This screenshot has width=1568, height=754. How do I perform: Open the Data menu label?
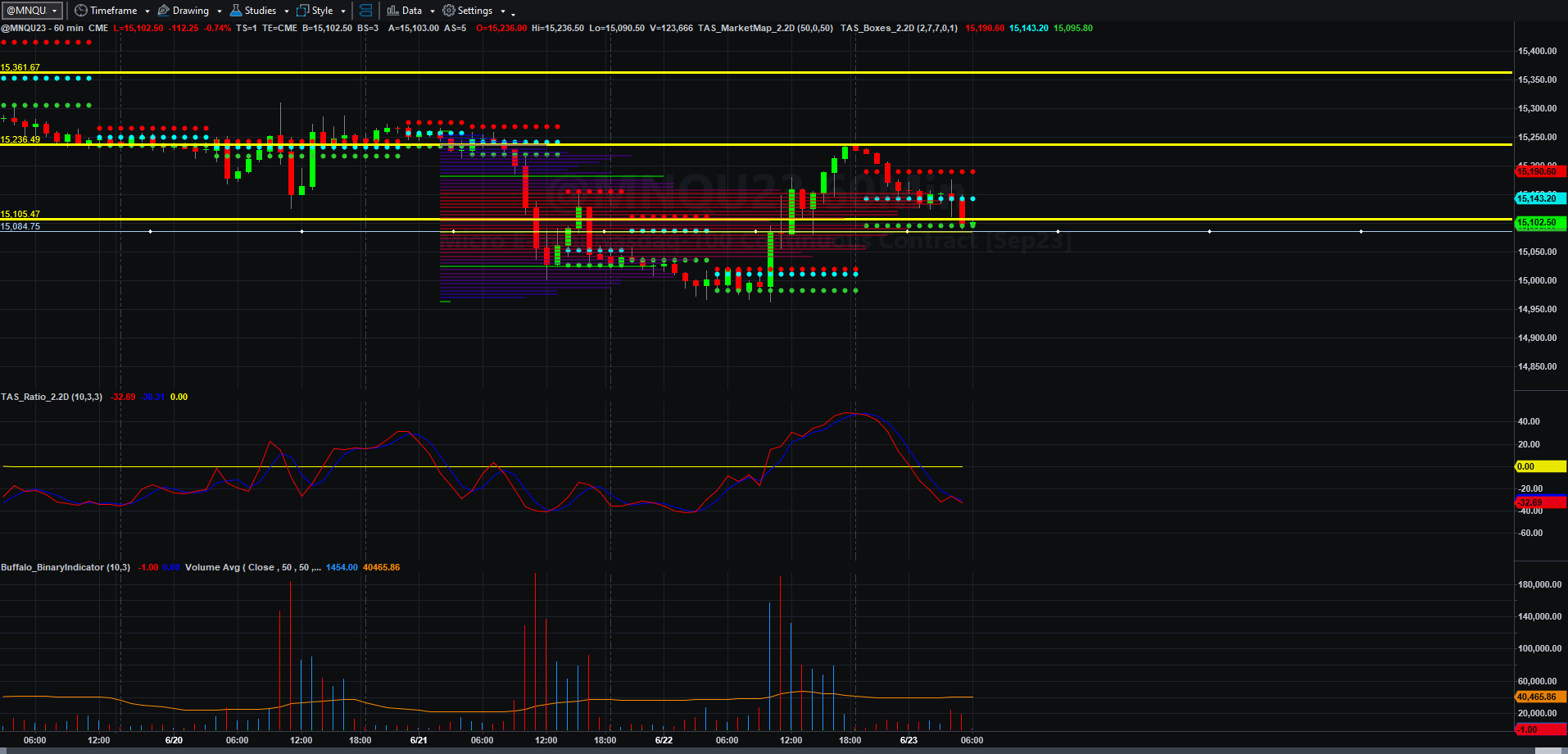412,11
